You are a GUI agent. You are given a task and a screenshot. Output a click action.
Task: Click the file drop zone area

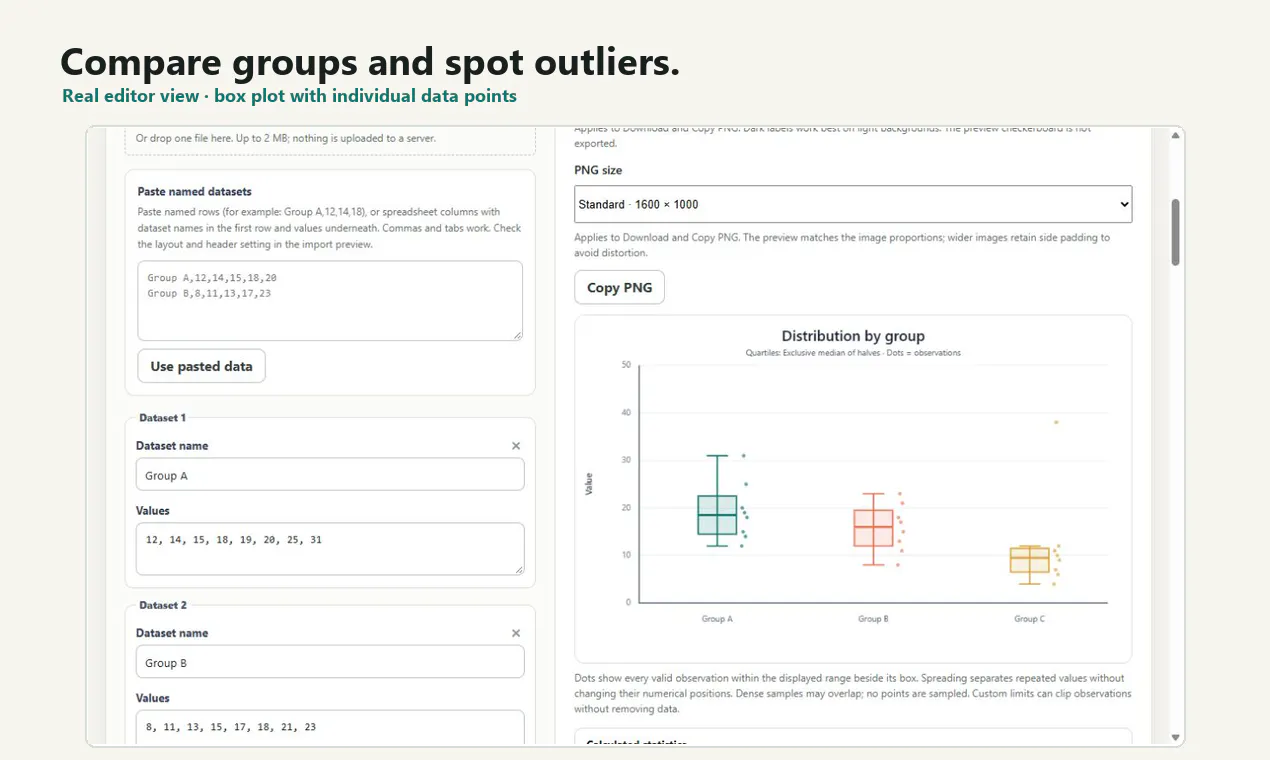(x=330, y=140)
